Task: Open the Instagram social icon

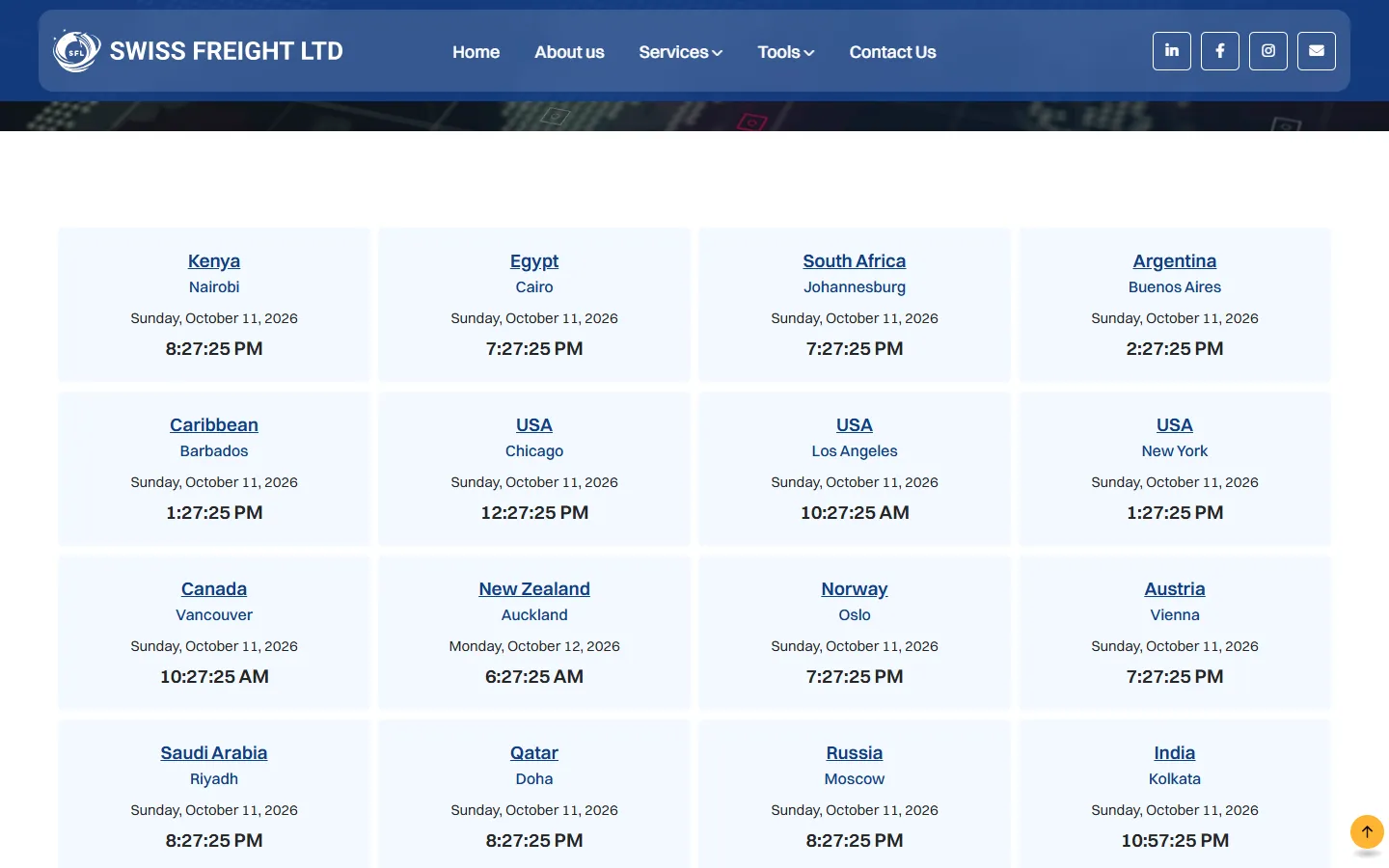Action: click(1268, 51)
